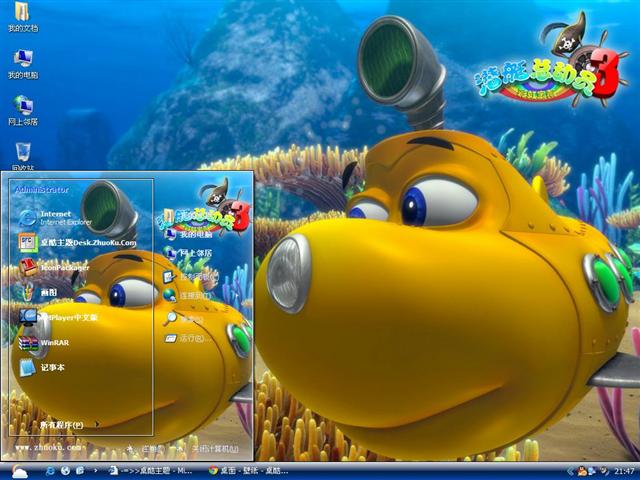Open the 画图 paint program entry

click(38, 293)
